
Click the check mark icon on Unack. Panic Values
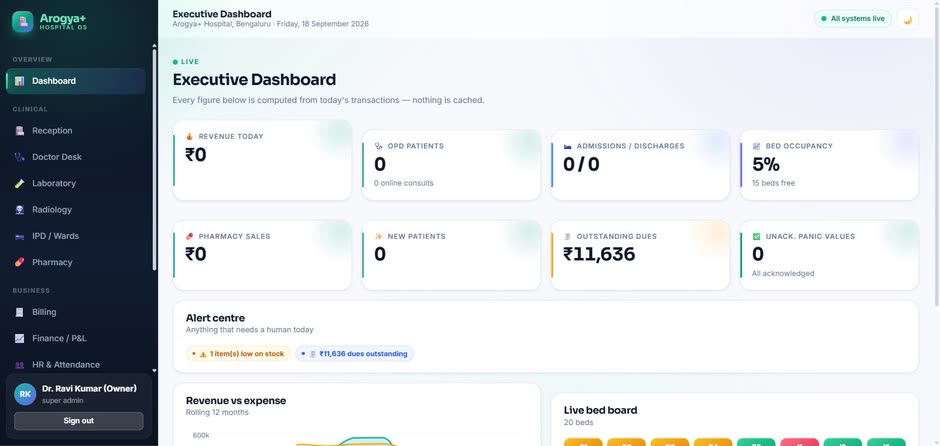757,237
